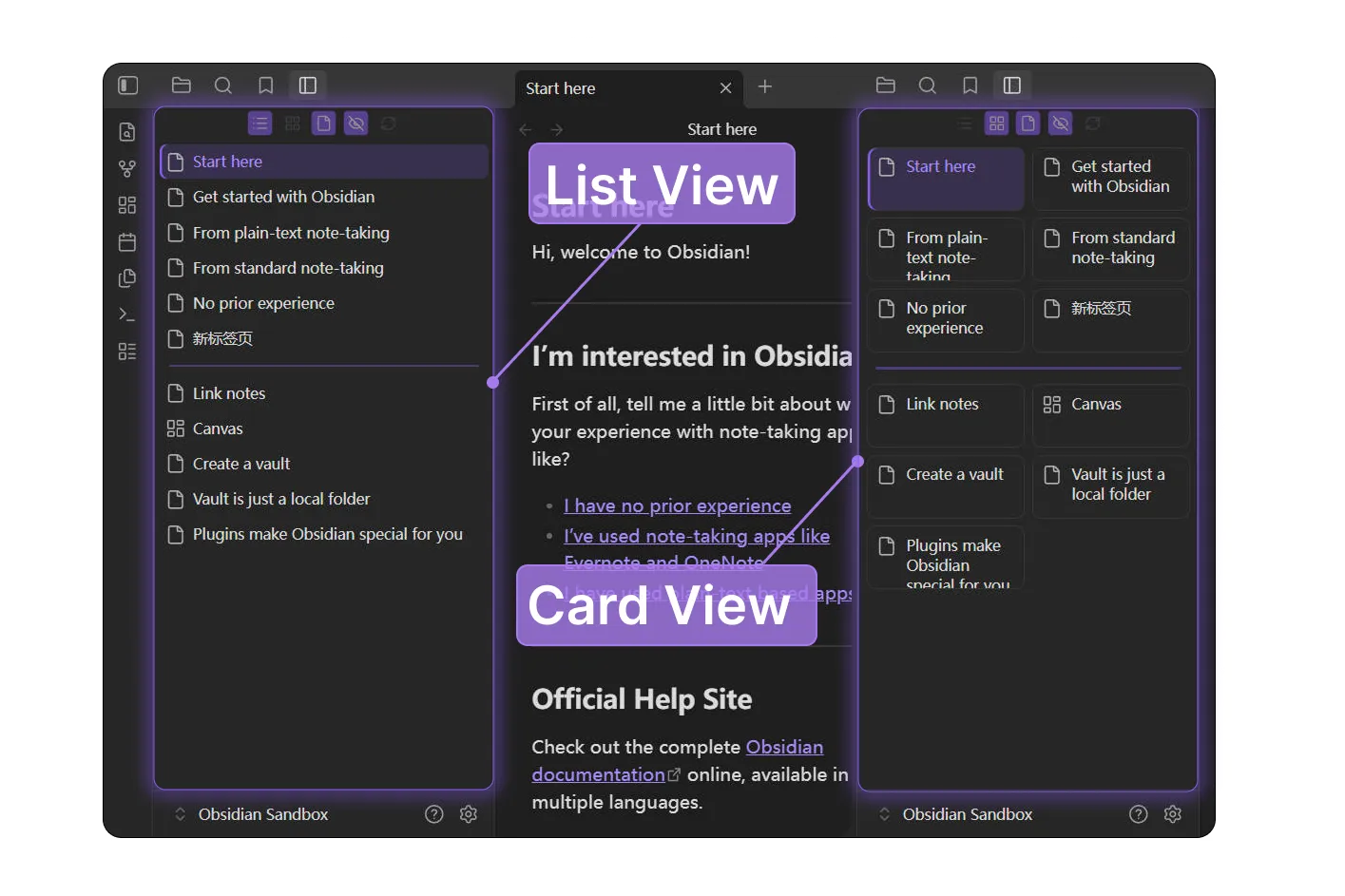Toggle list view in the left panel toolbar
Viewport: 1345px width, 896px height.
(259, 124)
